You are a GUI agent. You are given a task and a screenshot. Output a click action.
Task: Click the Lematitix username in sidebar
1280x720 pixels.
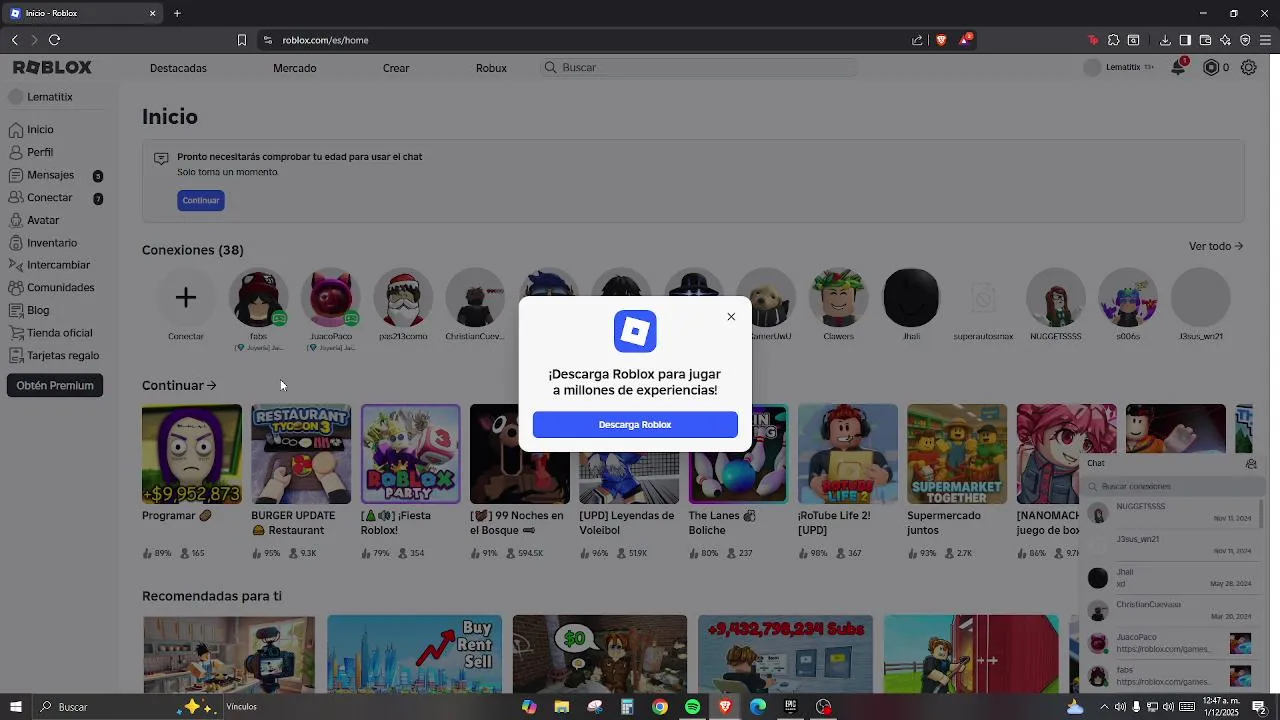[50, 97]
